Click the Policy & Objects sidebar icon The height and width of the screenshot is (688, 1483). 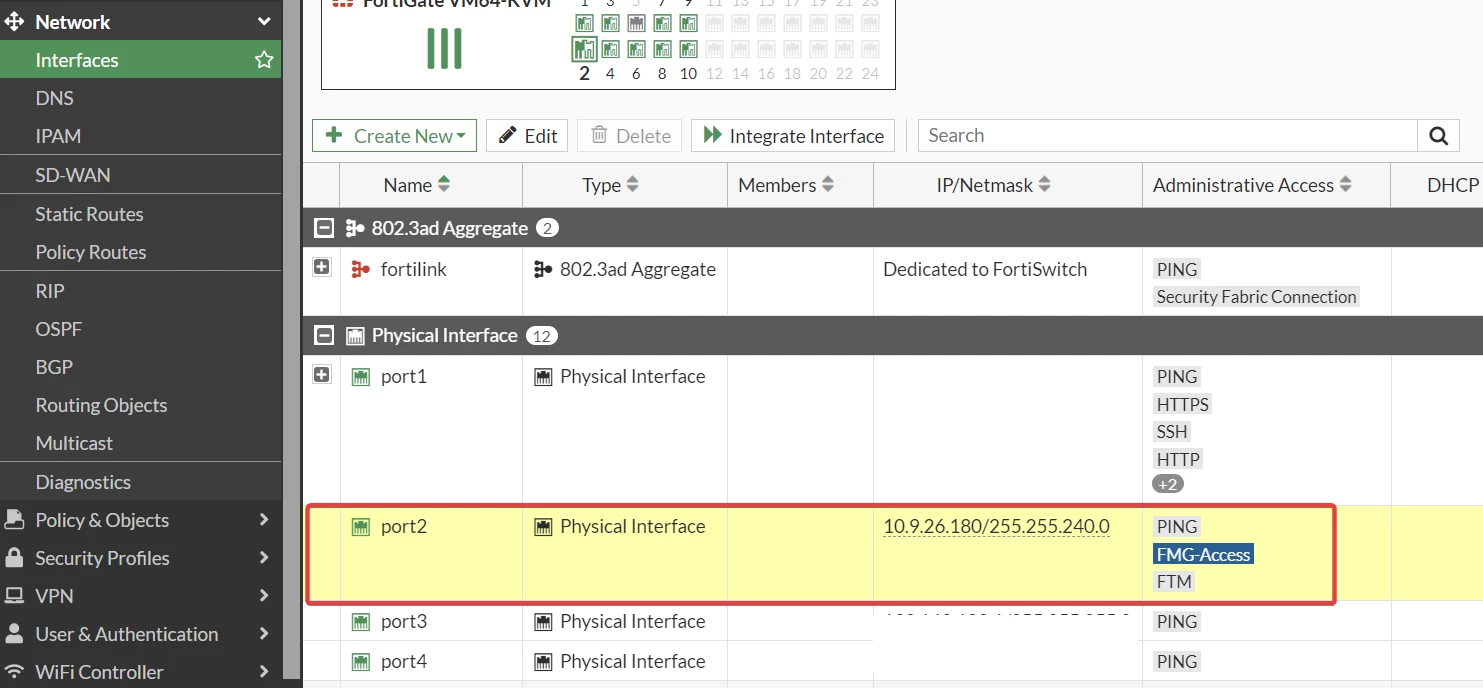pyautogui.click(x=14, y=519)
